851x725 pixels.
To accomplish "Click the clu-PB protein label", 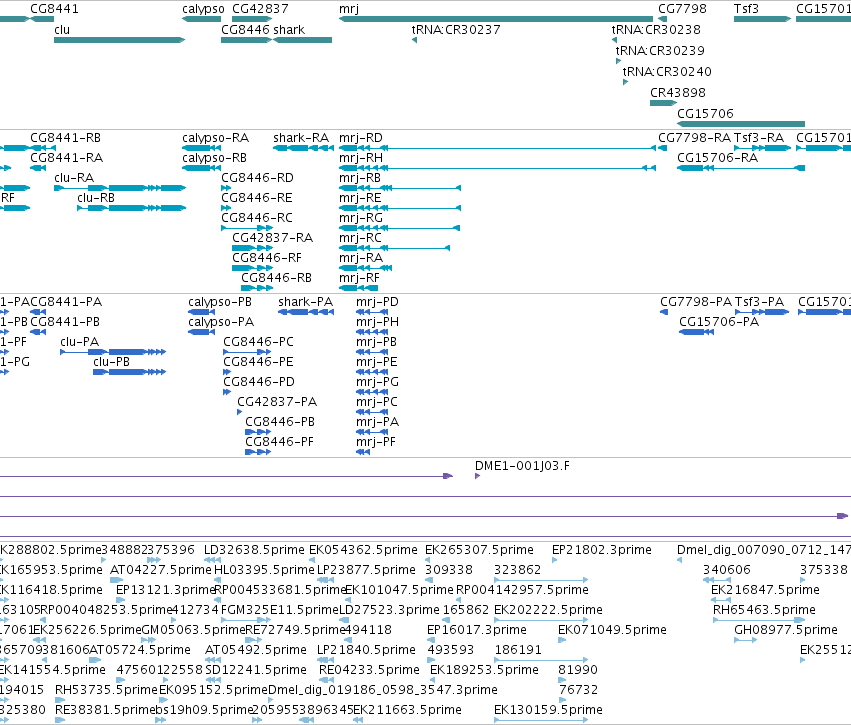I will point(112,362).
